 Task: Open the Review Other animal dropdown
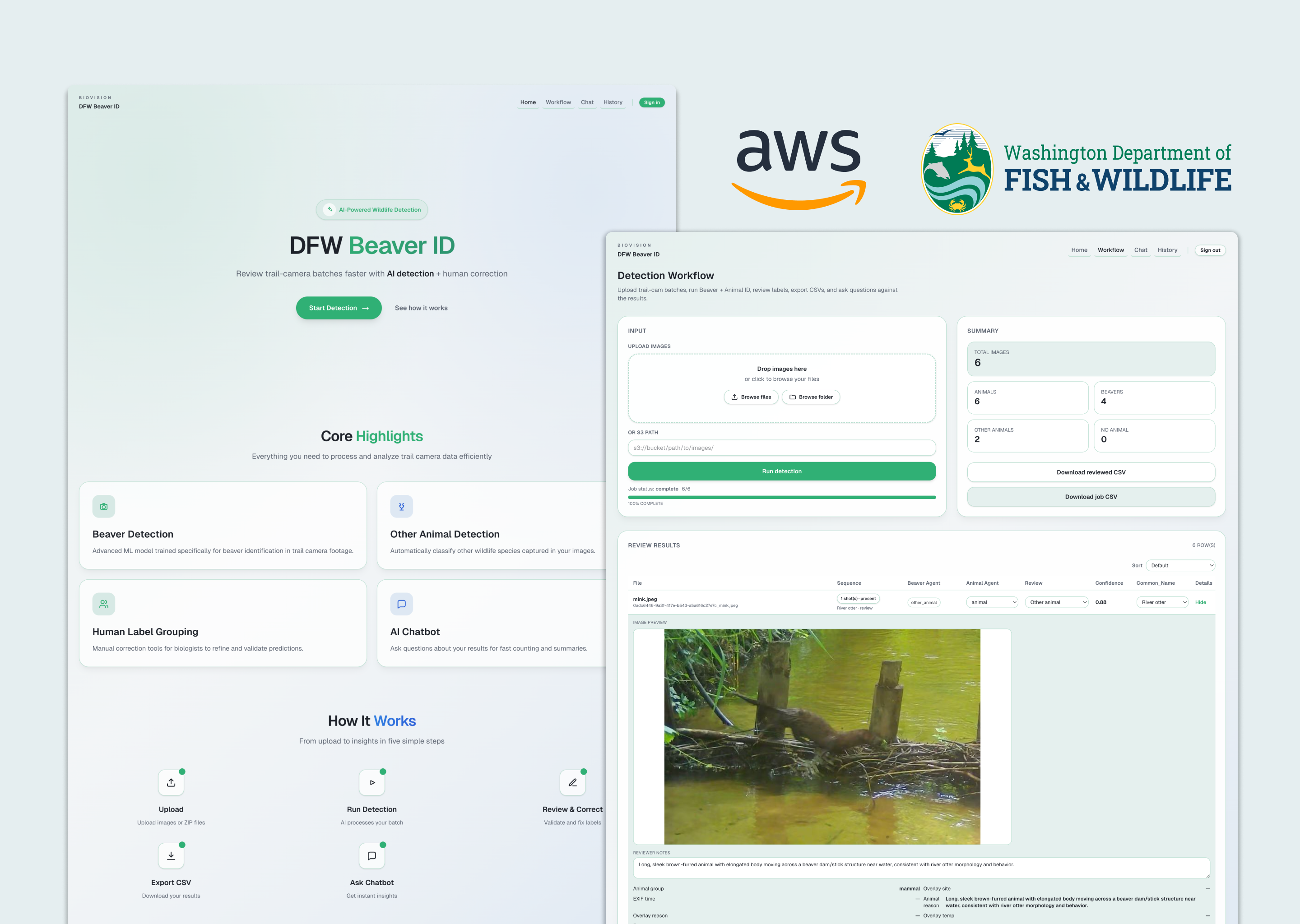click(x=1056, y=602)
